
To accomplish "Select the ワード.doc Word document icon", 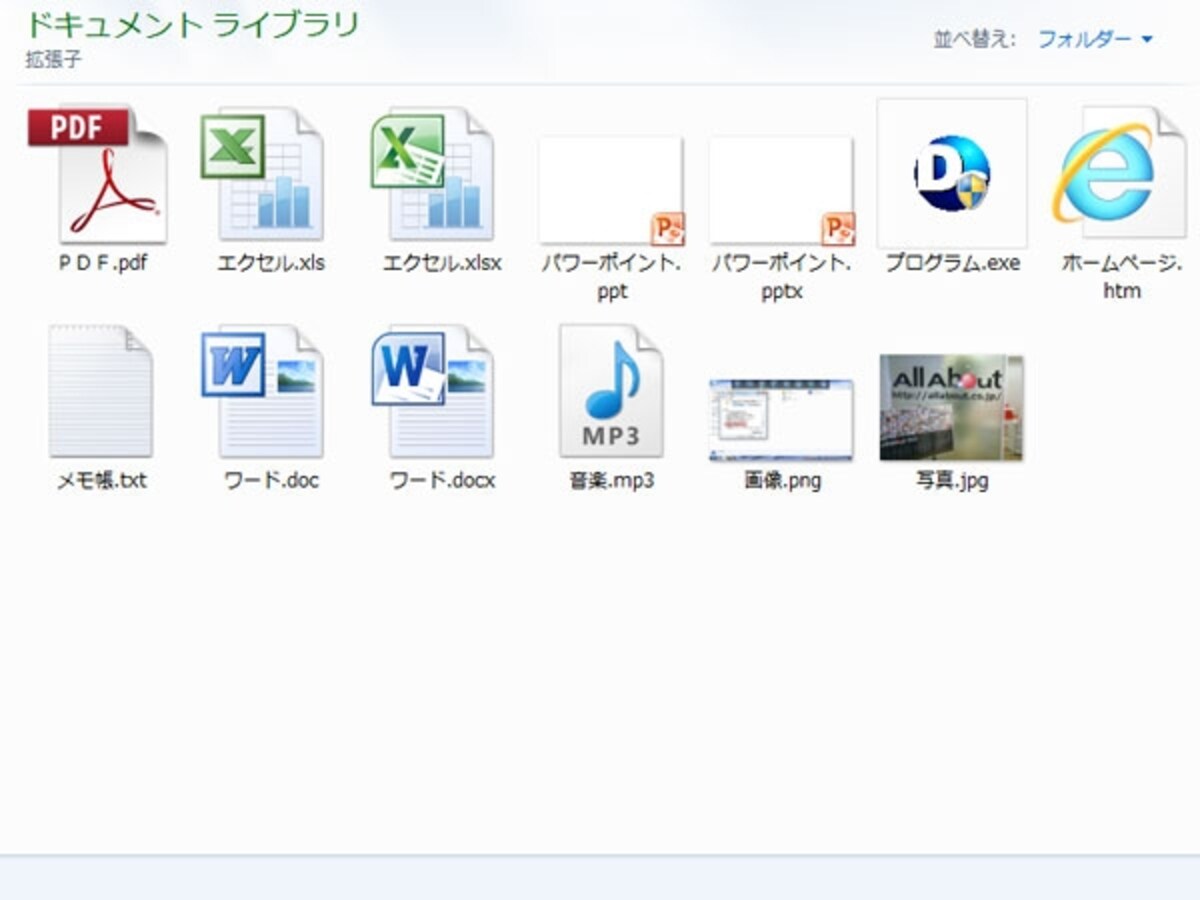I will [x=262, y=391].
